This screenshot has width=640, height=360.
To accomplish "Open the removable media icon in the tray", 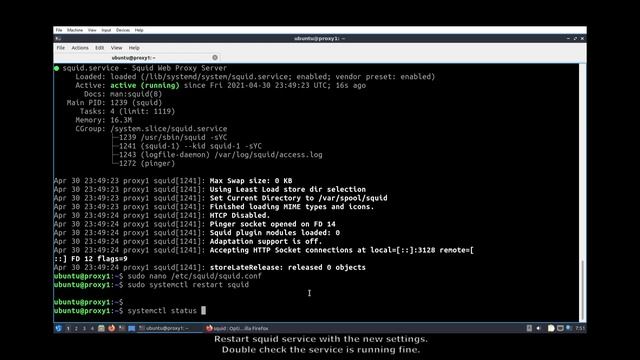I will tap(529, 328).
